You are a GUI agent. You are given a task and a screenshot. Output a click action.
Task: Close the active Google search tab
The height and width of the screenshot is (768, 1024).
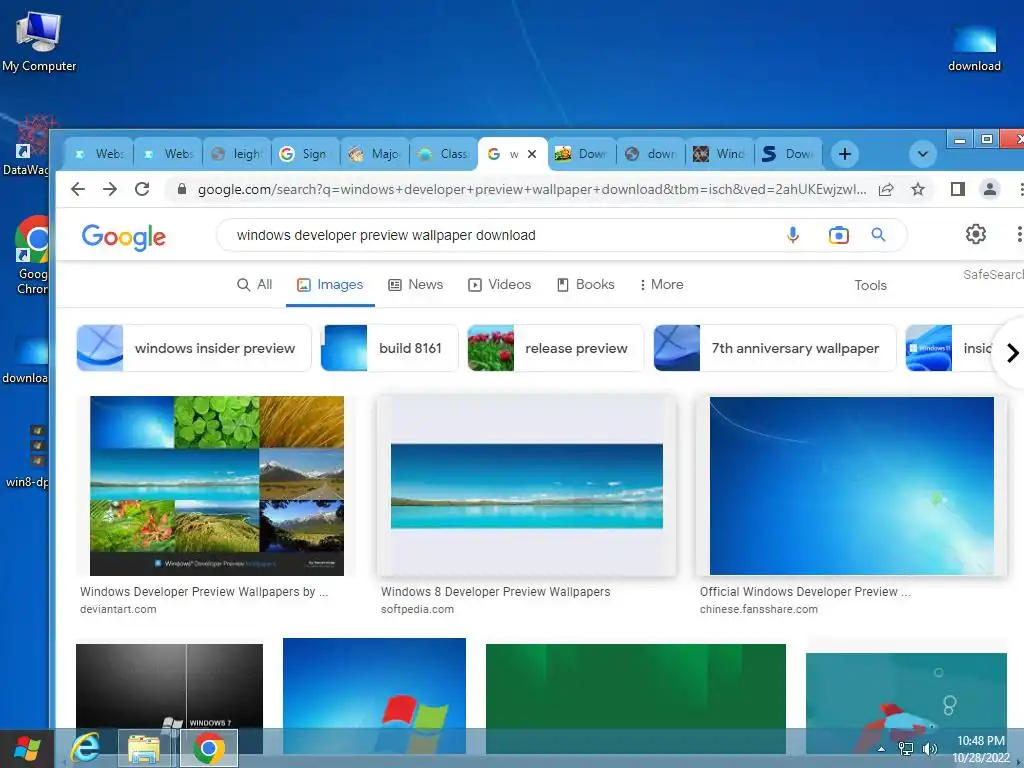pyautogui.click(x=532, y=154)
